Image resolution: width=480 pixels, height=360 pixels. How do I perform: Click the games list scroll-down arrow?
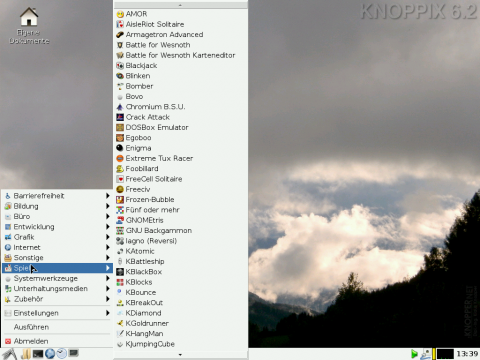180,355
